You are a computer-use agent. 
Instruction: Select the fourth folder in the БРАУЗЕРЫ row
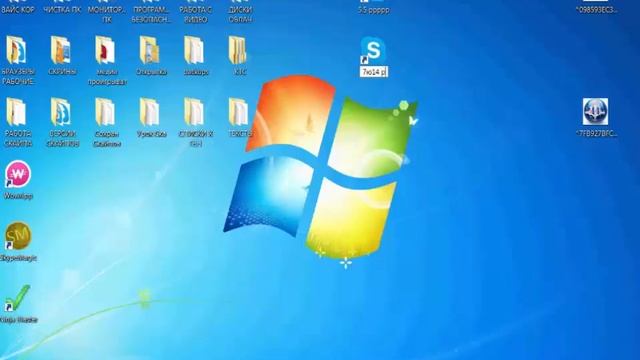pyautogui.click(x=150, y=51)
